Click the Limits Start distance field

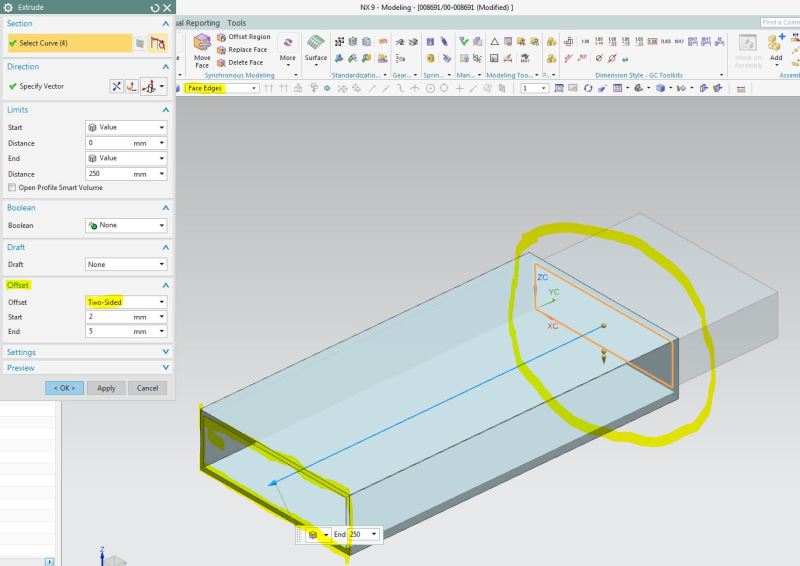pyautogui.click(x=126, y=143)
